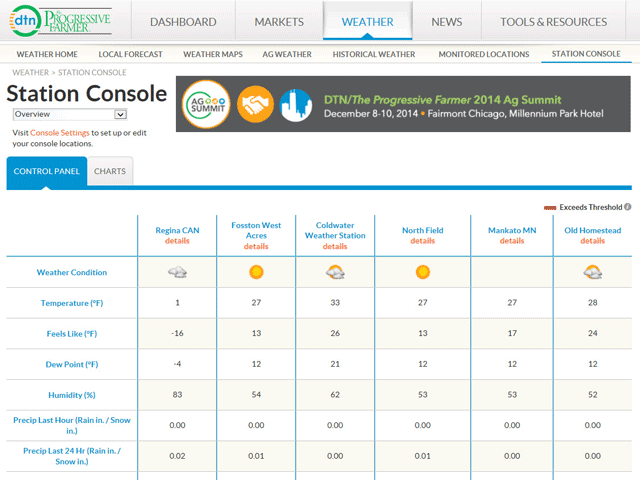Click the red Exceeds Threshold legend swatch
Image resolution: width=640 pixels, height=480 pixels.
(x=549, y=207)
